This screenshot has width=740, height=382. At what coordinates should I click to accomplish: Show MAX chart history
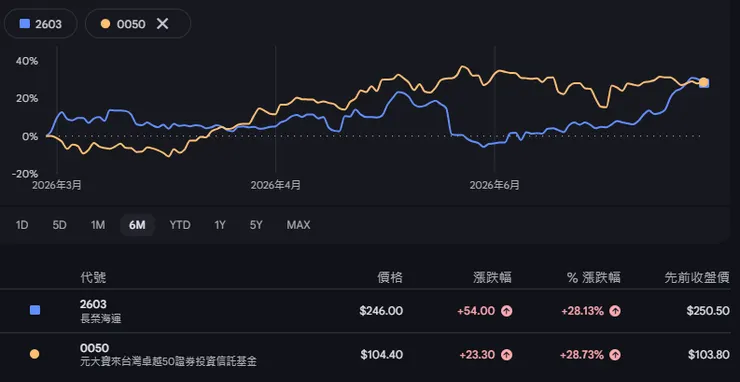coord(298,225)
